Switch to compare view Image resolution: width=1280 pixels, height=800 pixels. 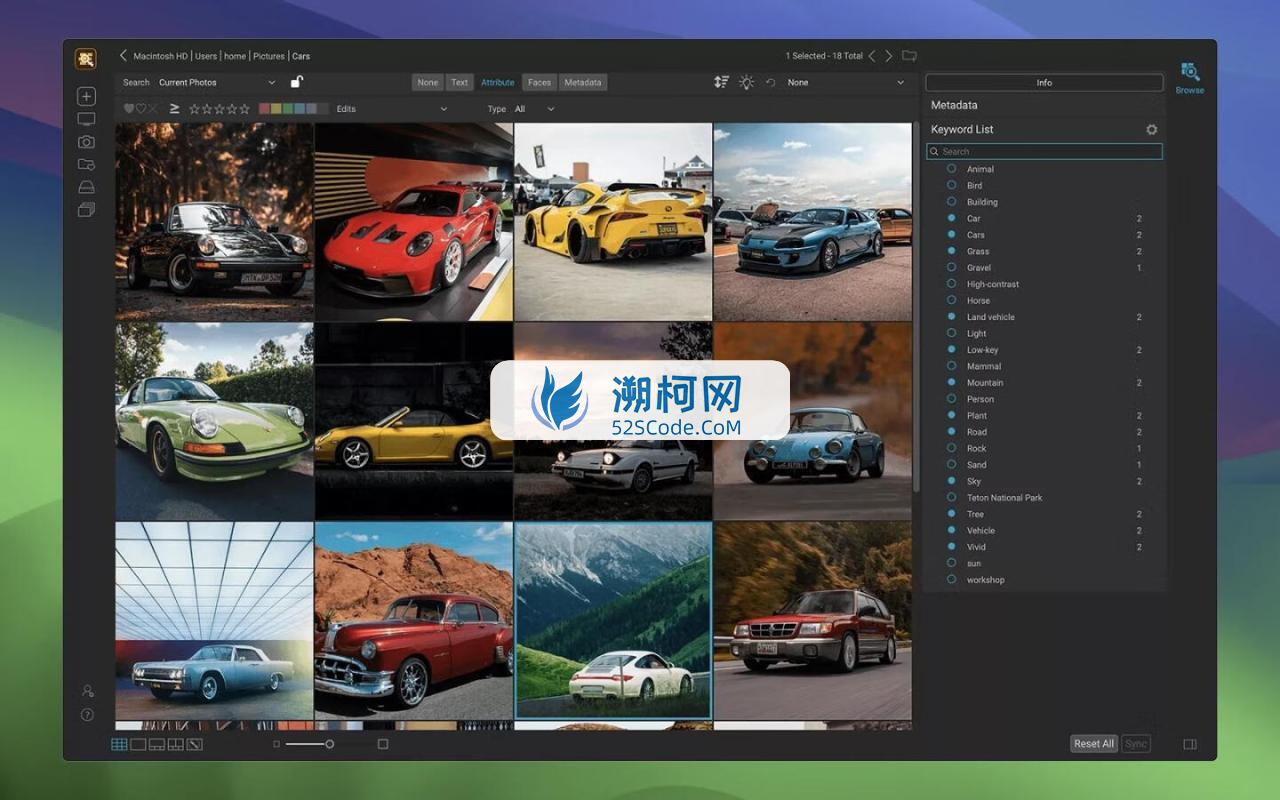coord(176,744)
